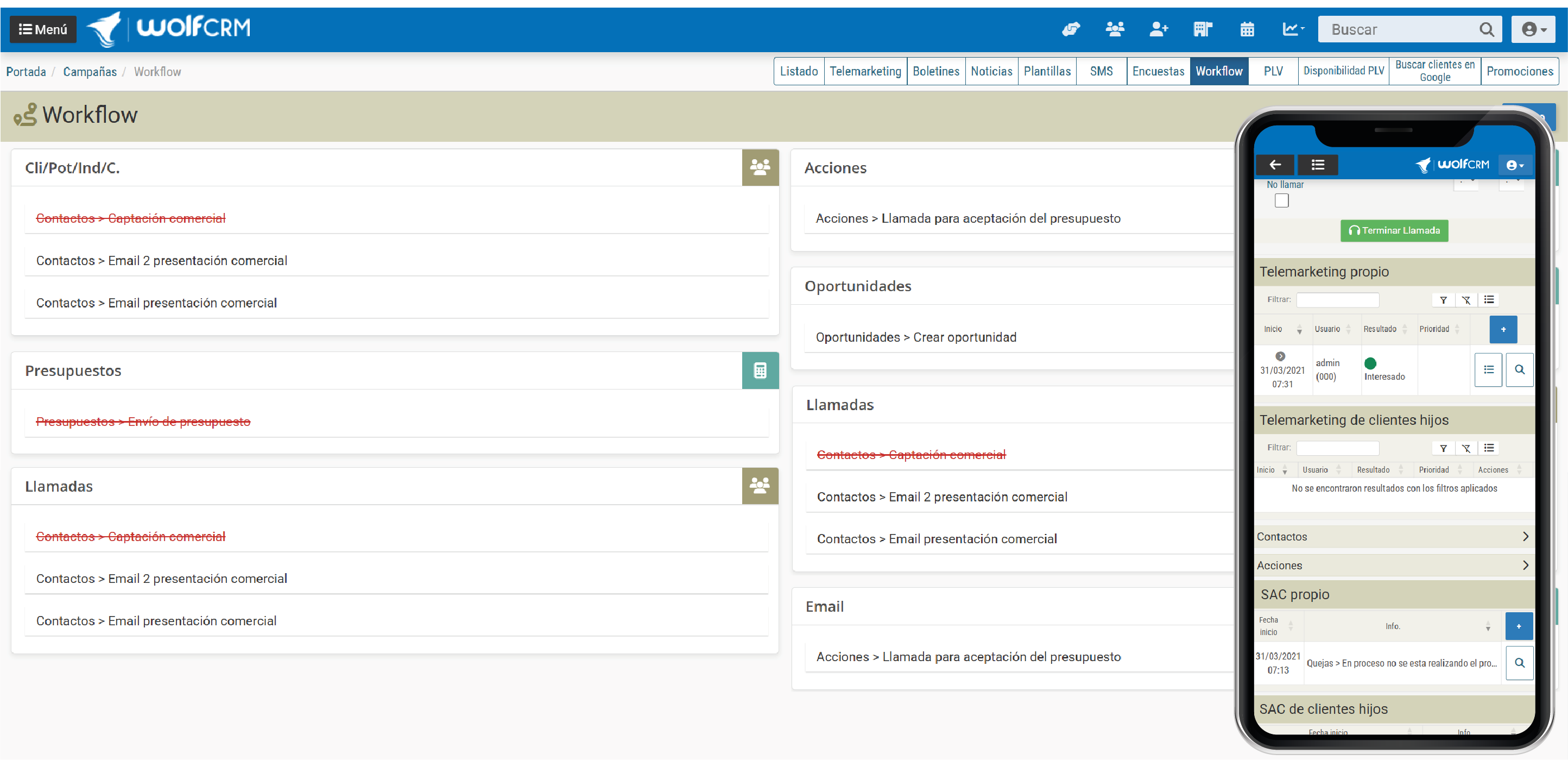1568x760 pixels.
Task: Add new entry in SAC propio table
Action: click(x=1519, y=626)
